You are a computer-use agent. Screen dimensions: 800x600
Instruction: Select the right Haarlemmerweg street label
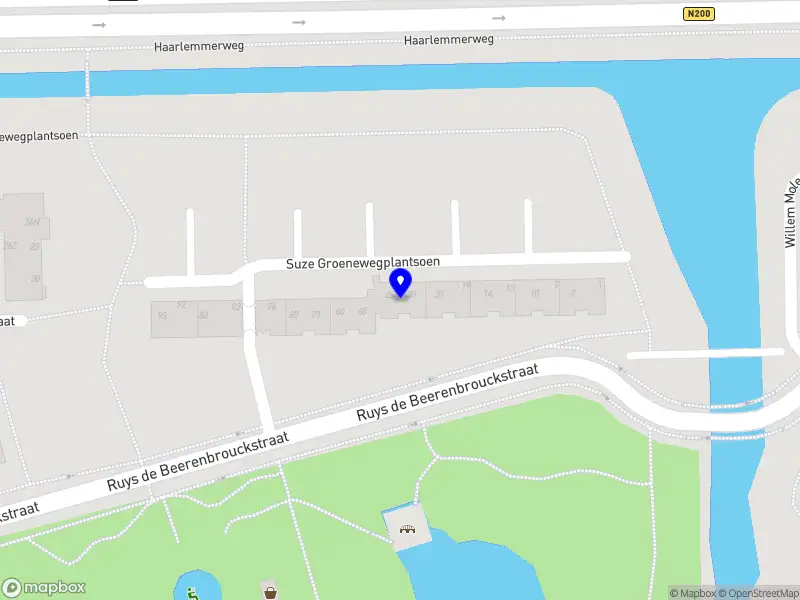pos(449,40)
